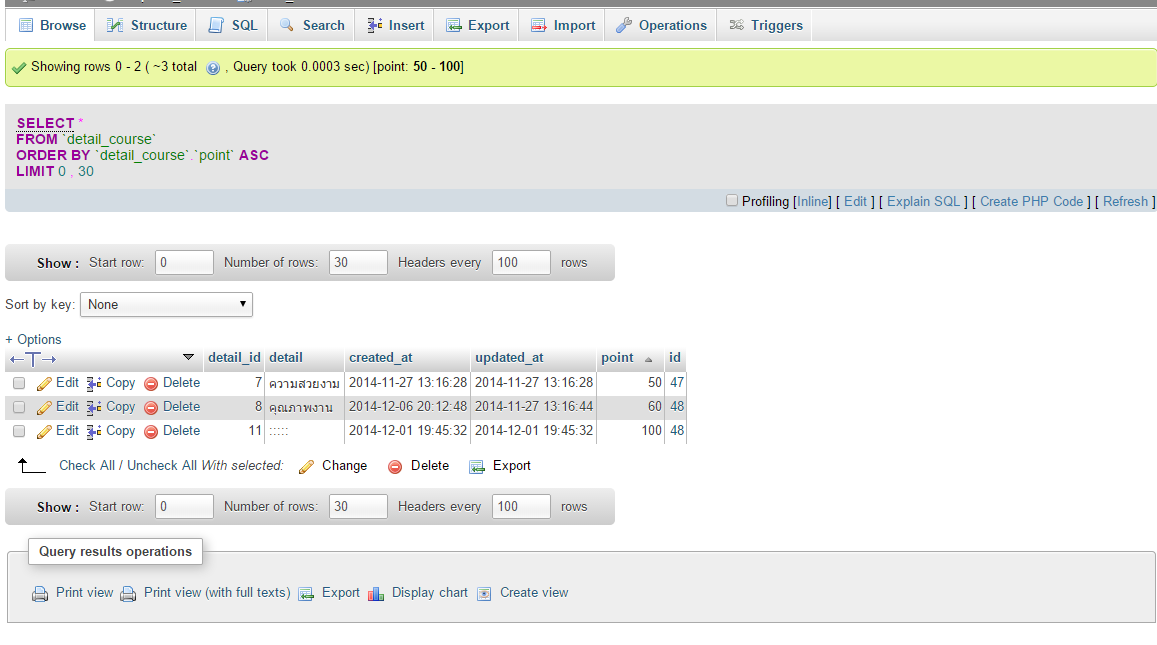Click the bottom Start row field
The height and width of the screenshot is (645, 1157).
pyautogui.click(x=184, y=506)
